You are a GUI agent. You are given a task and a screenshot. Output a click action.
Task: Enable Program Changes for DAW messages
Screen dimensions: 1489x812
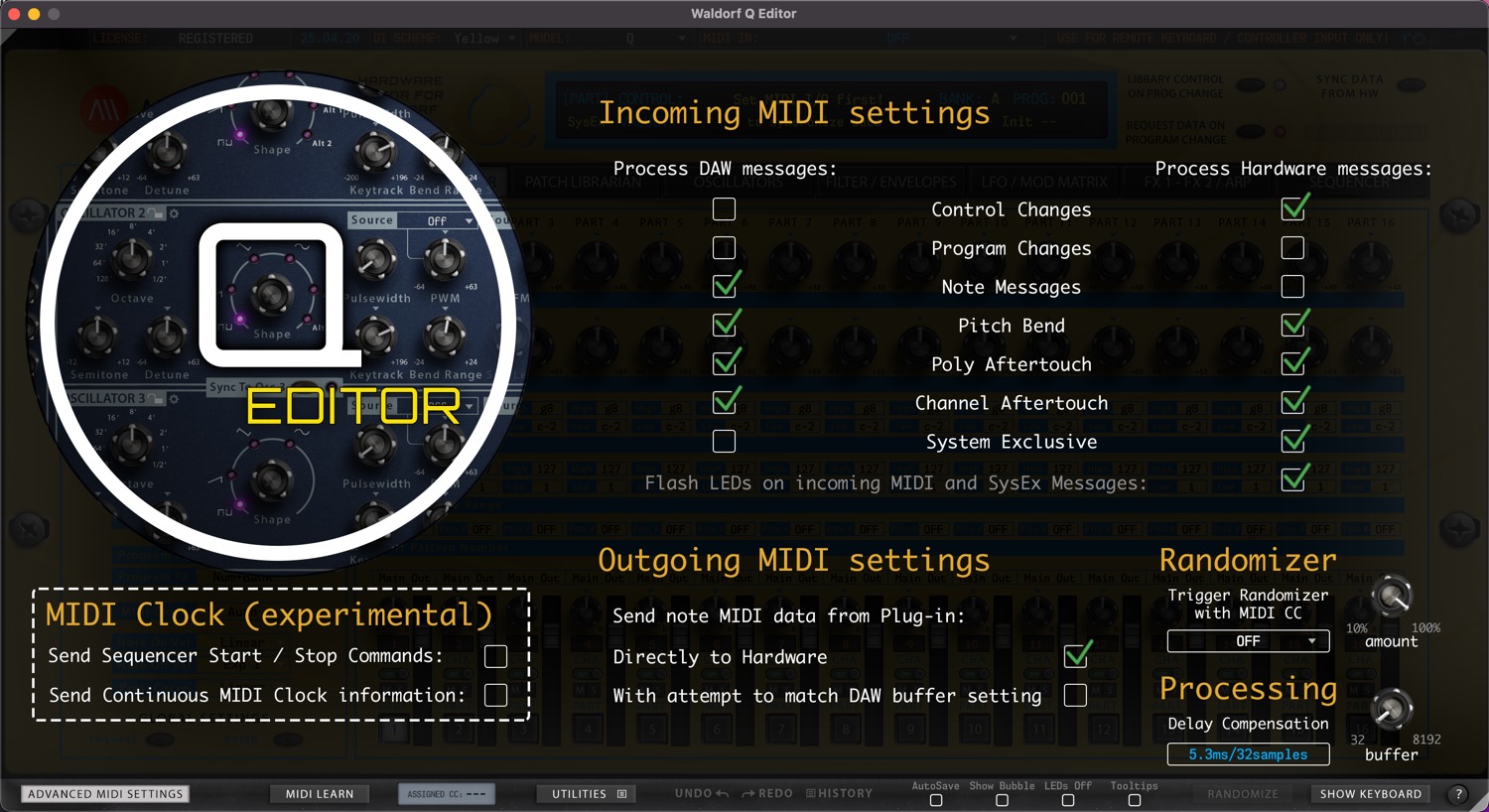(x=725, y=248)
